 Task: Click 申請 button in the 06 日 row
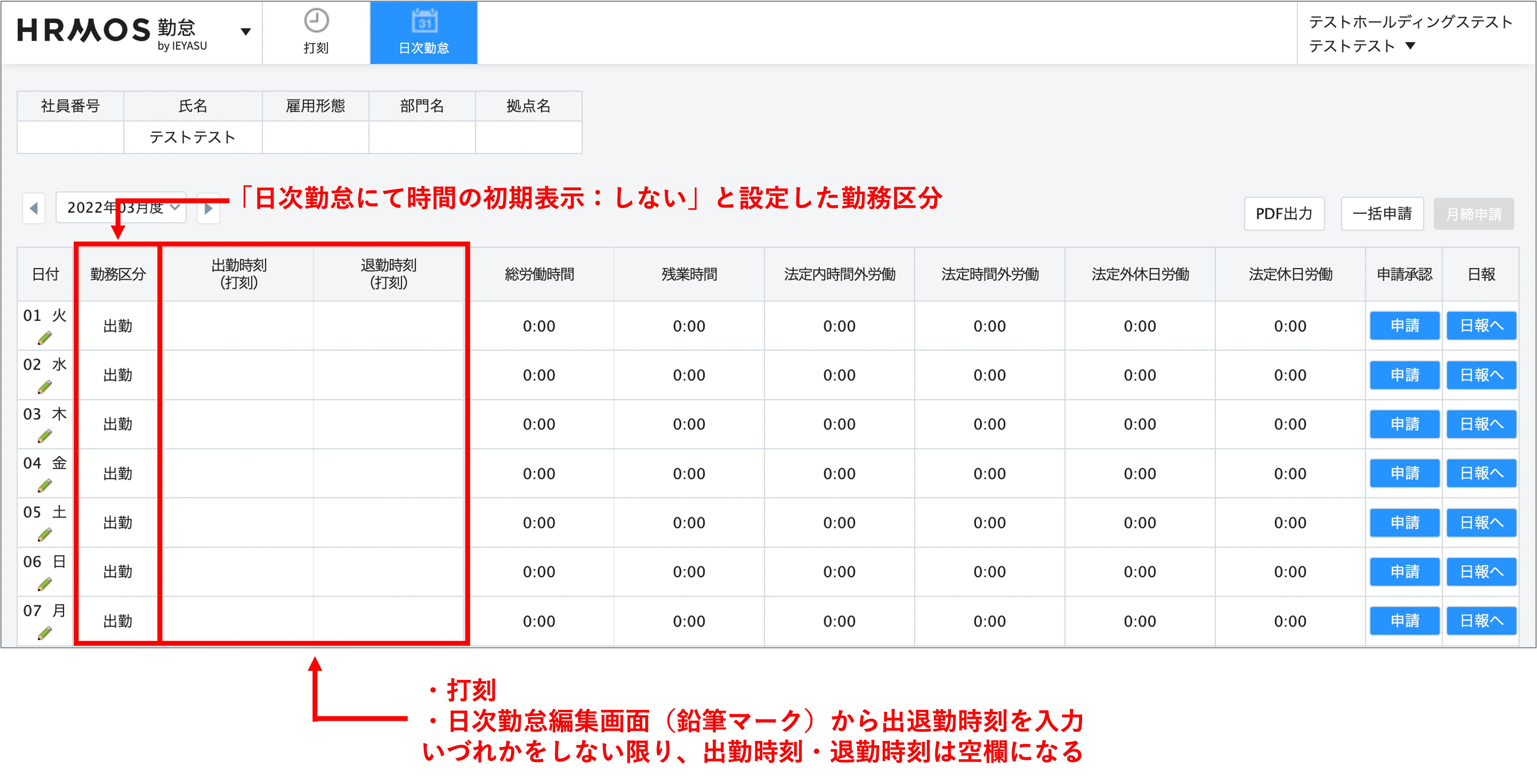[x=1405, y=572]
